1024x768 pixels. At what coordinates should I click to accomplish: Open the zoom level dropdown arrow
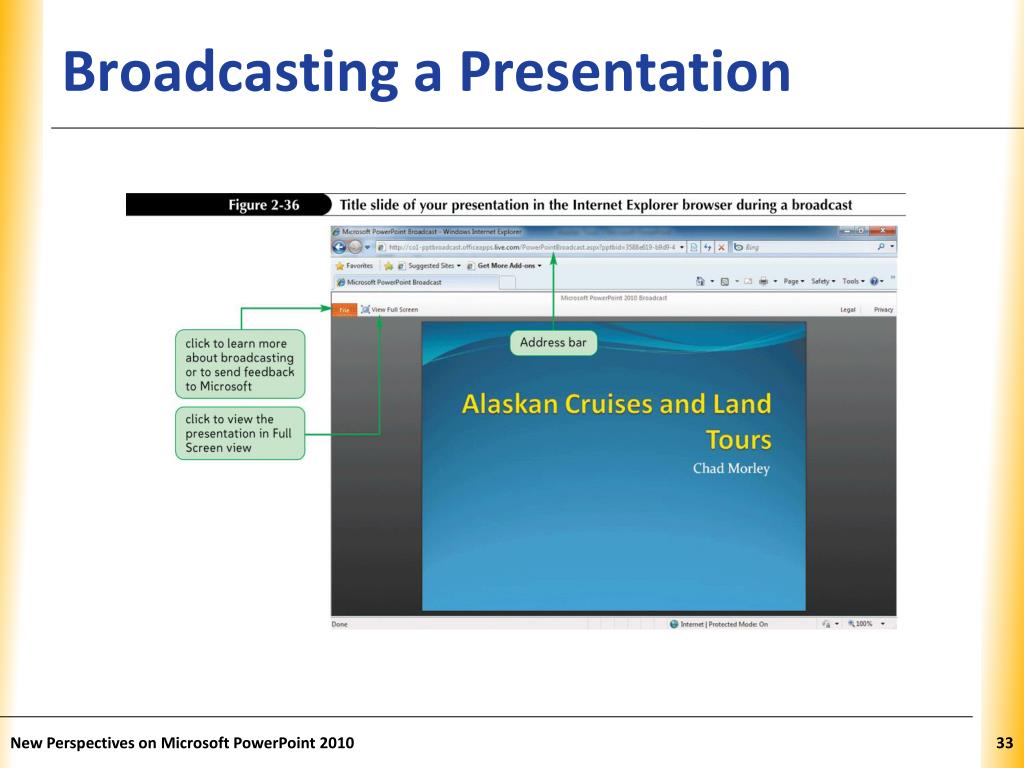(x=883, y=624)
